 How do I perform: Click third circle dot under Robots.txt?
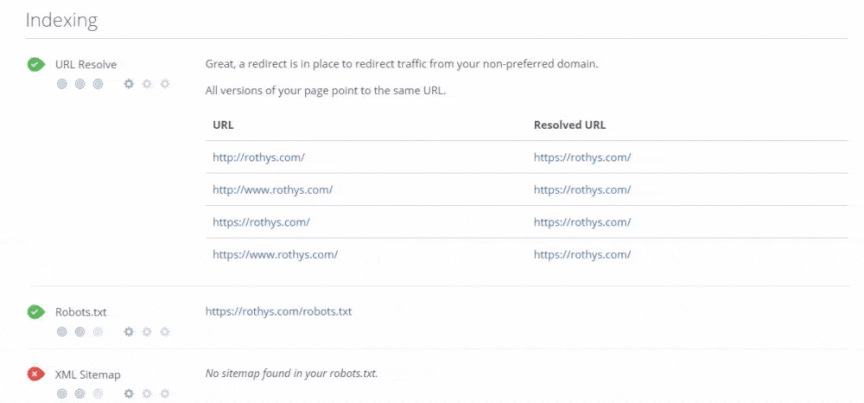click(x=98, y=331)
